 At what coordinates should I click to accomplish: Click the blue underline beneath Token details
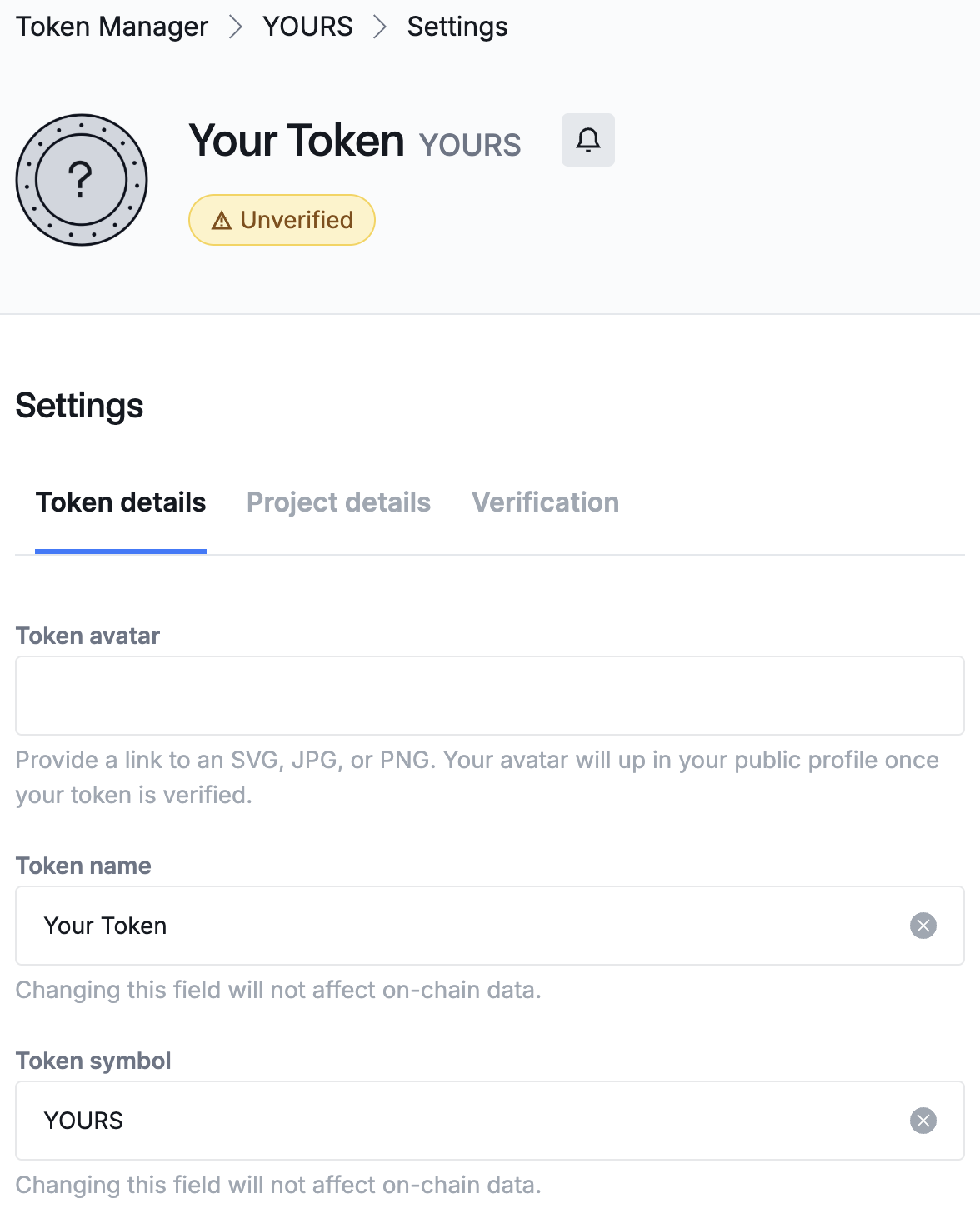tap(121, 550)
